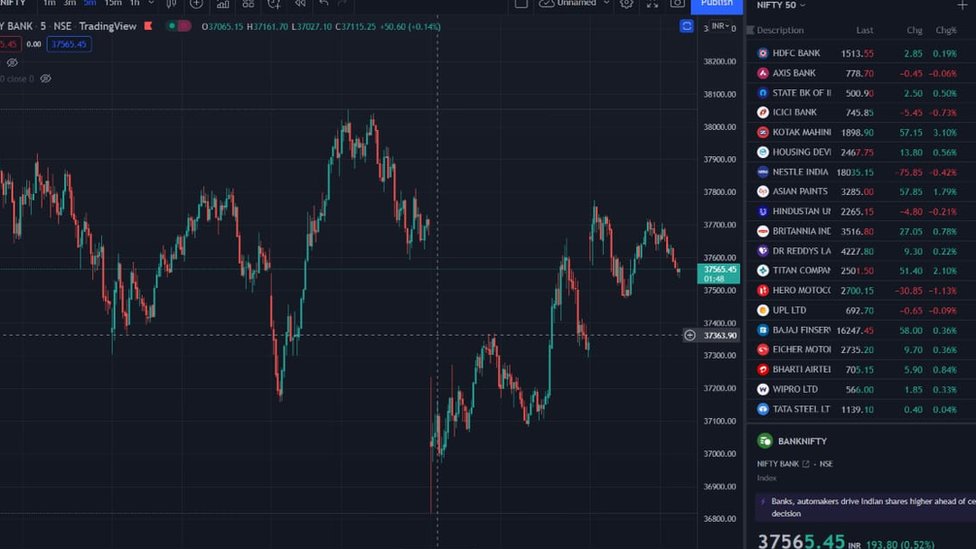Select TATA STEEL row in watchlist
Screen dimensions: 976x549
point(861,410)
